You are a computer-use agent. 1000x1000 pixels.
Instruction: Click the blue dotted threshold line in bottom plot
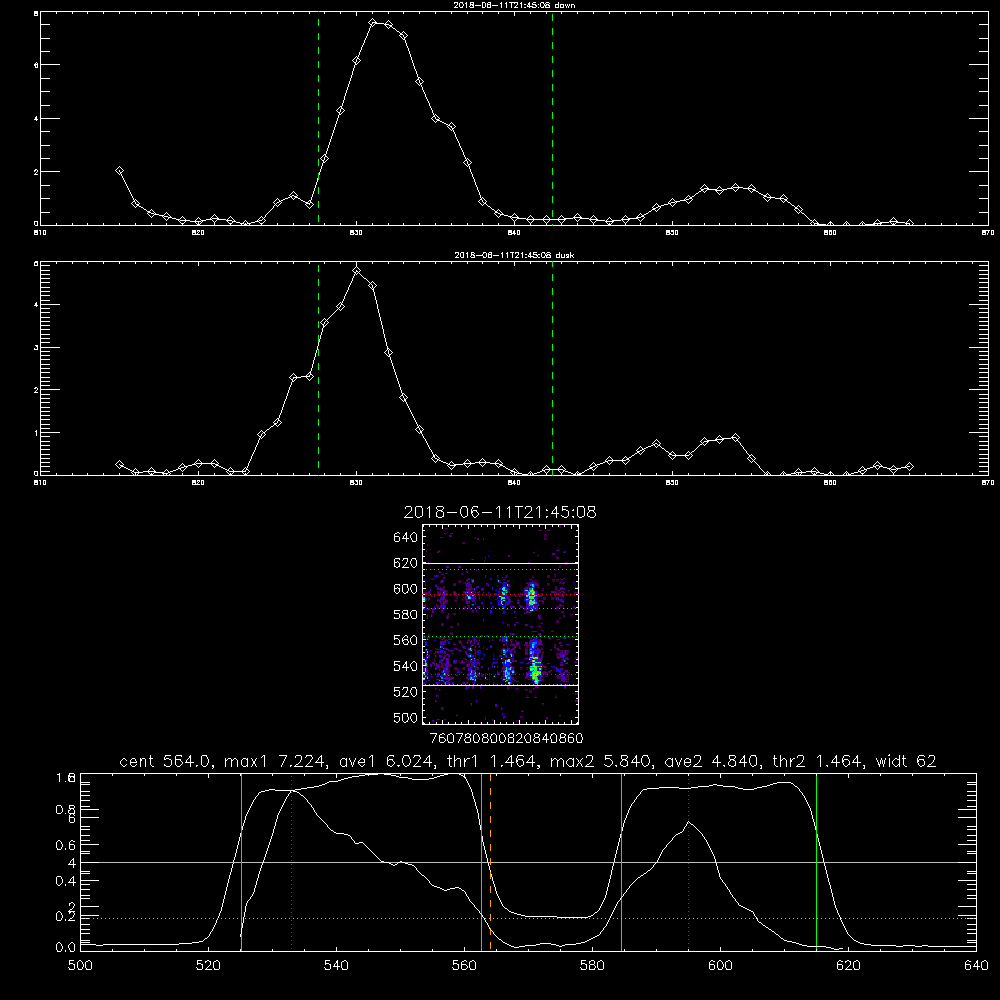[528, 918]
